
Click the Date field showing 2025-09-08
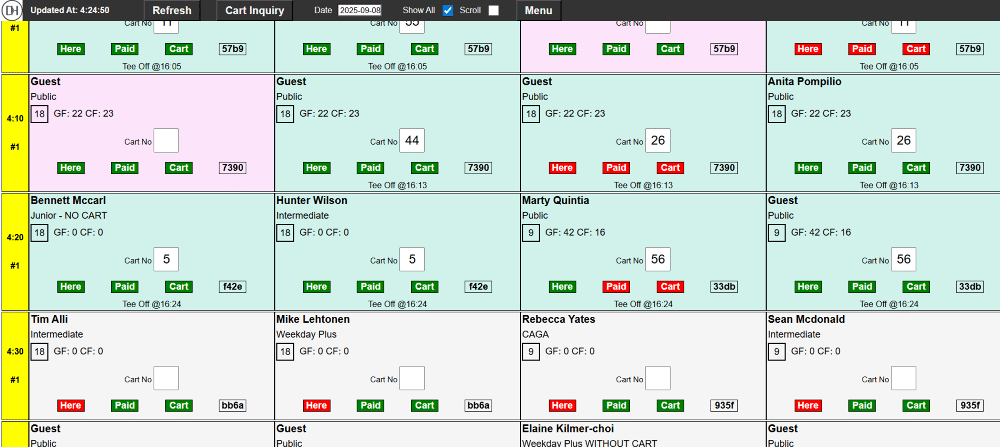coord(360,10)
